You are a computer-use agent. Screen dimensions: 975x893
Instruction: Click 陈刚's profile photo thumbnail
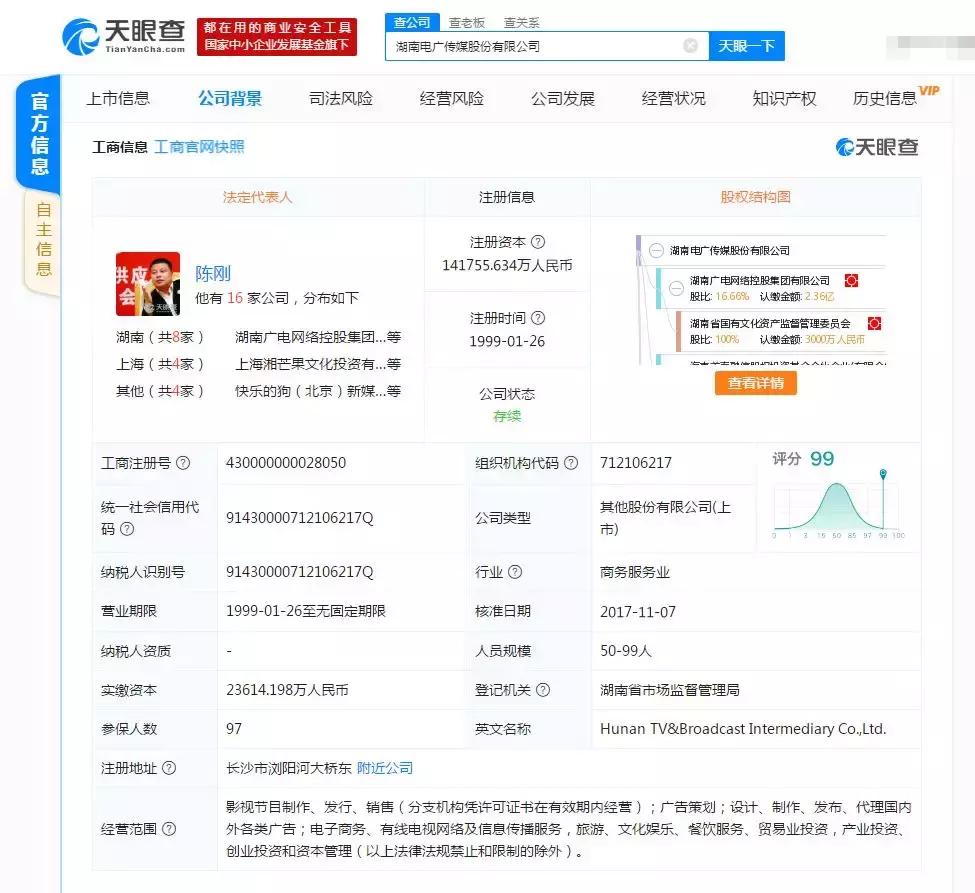tap(147, 284)
